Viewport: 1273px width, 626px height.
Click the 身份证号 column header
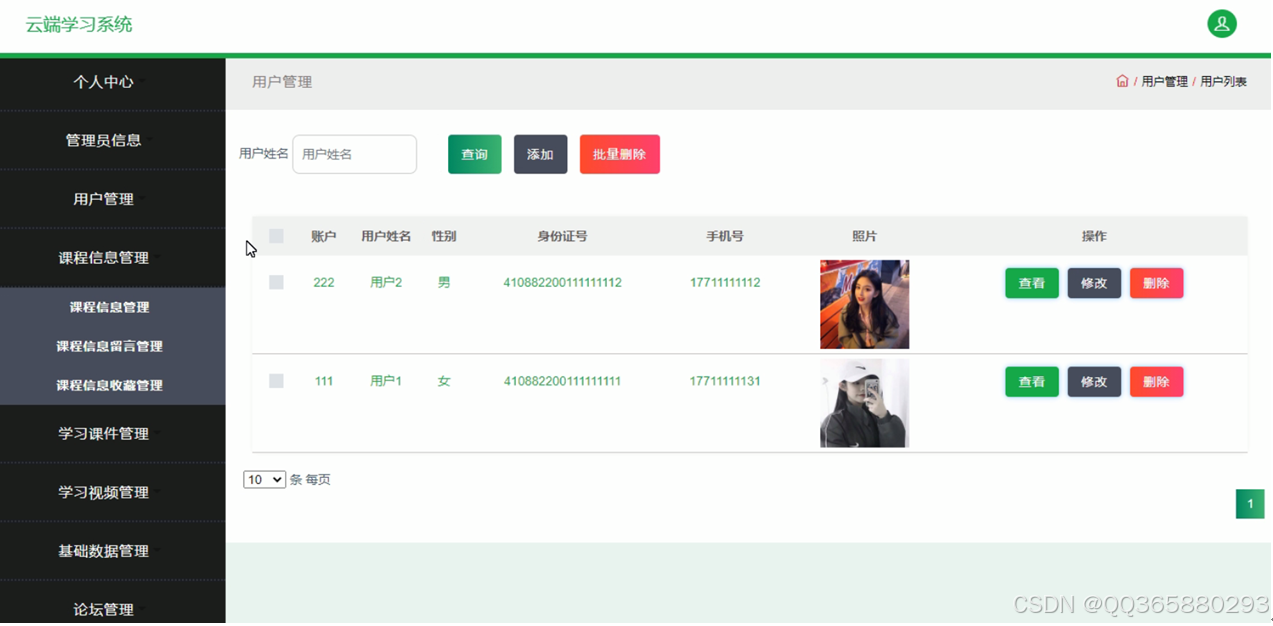(x=562, y=237)
